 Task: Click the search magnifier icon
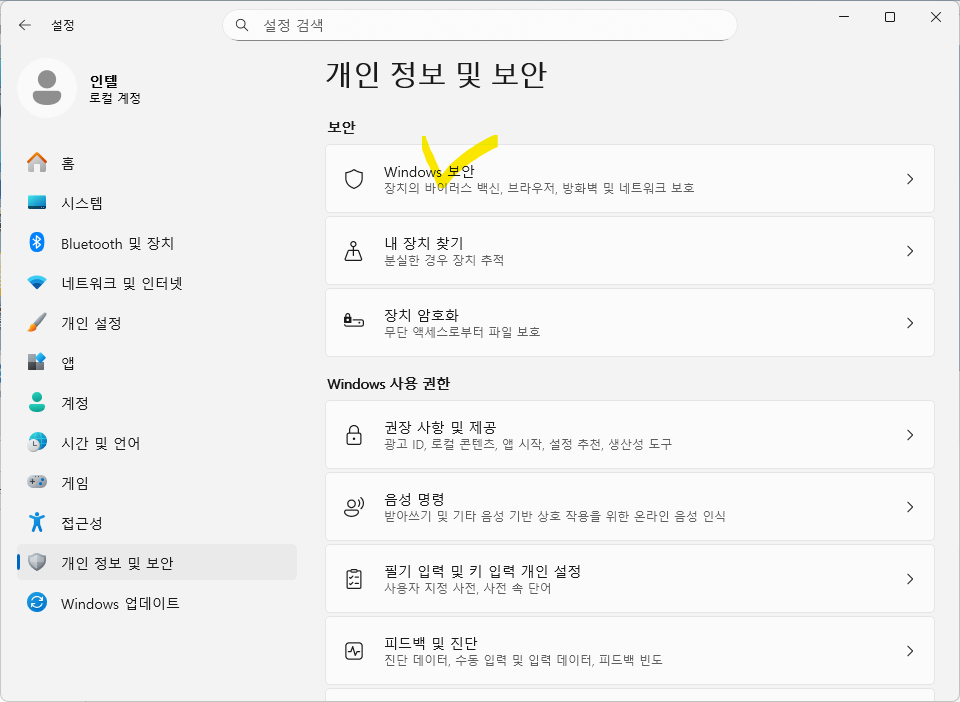242,25
